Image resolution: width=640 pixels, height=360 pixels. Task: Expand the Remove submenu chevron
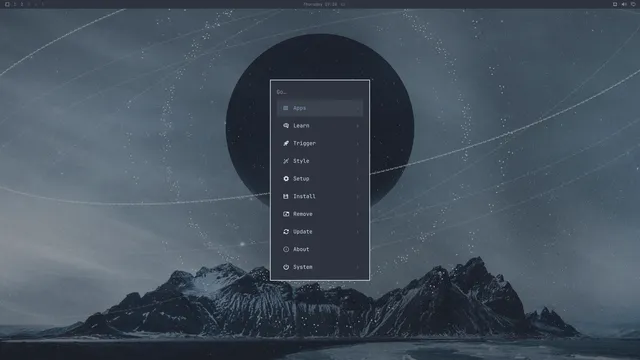tap(358, 214)
